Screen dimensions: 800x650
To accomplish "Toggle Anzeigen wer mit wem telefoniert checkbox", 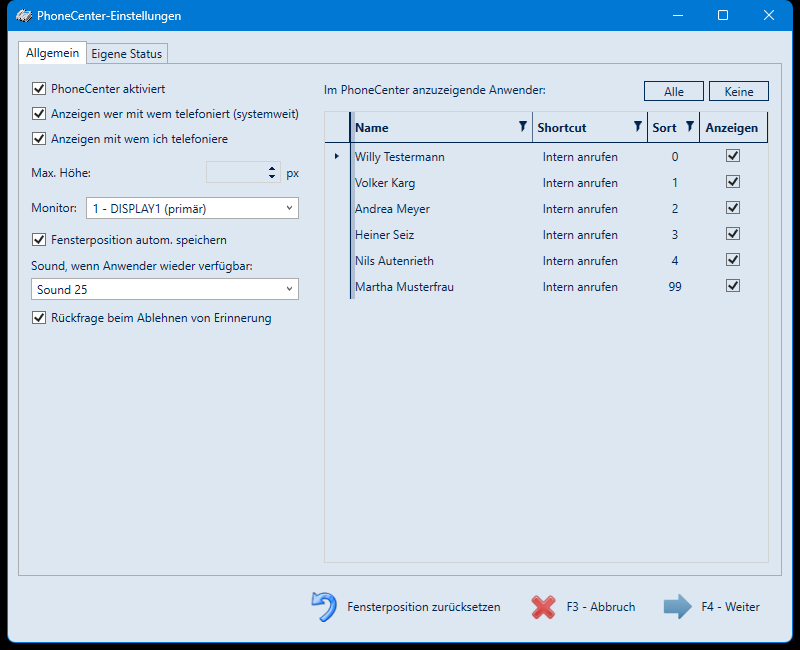I will 39,113.
